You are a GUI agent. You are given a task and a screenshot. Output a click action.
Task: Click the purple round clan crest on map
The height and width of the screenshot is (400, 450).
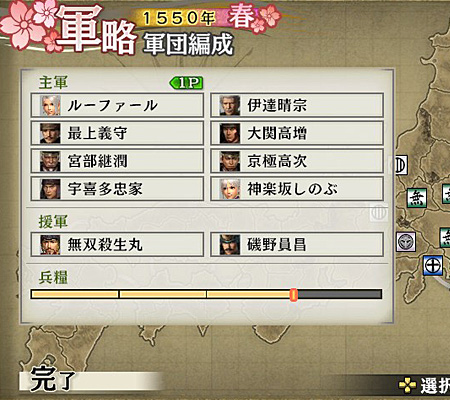pyautogui.click(x=406, y=242)
